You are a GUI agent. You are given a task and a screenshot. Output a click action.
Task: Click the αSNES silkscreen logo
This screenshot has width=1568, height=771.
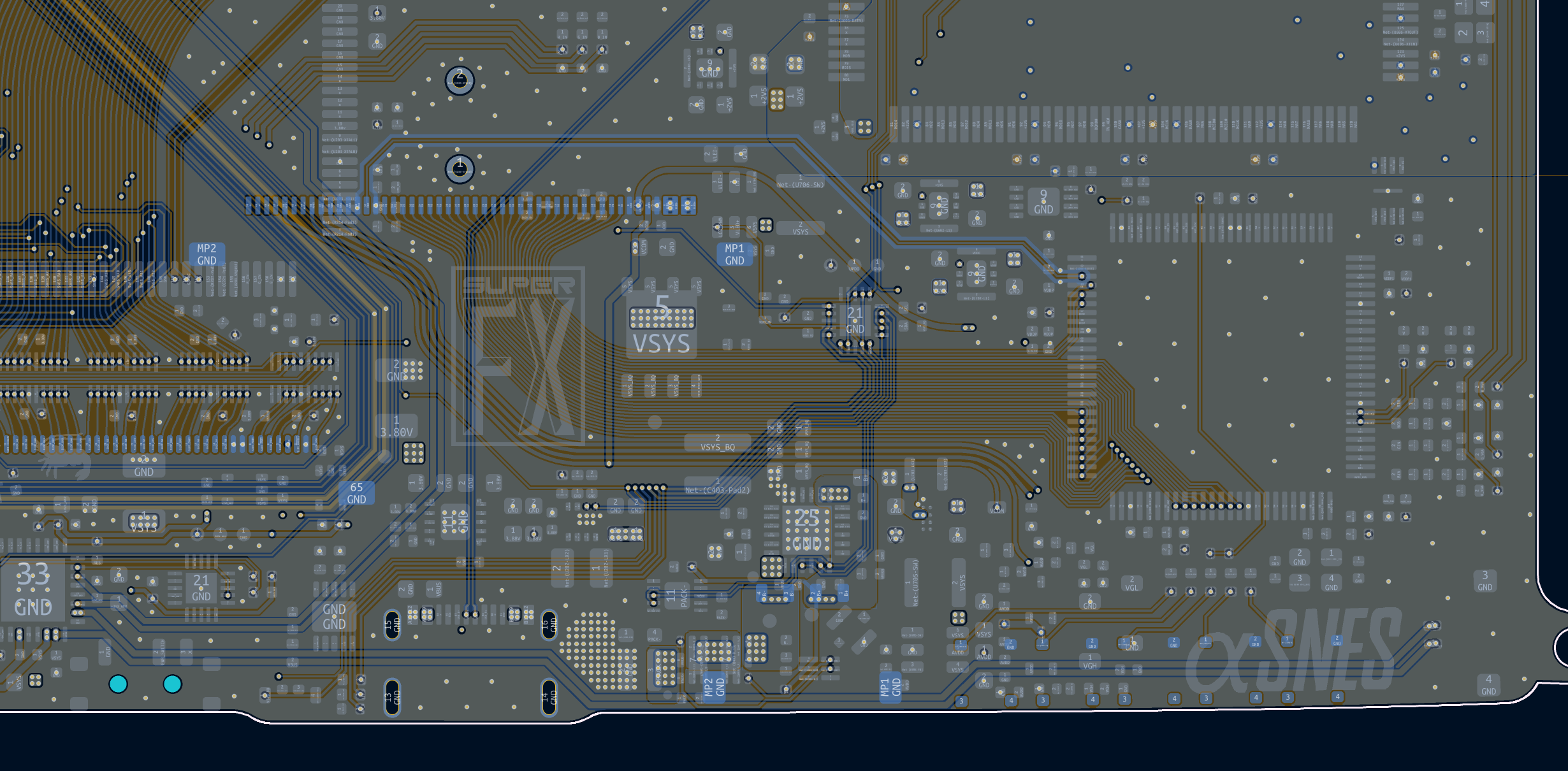(x=1294, y=650)
